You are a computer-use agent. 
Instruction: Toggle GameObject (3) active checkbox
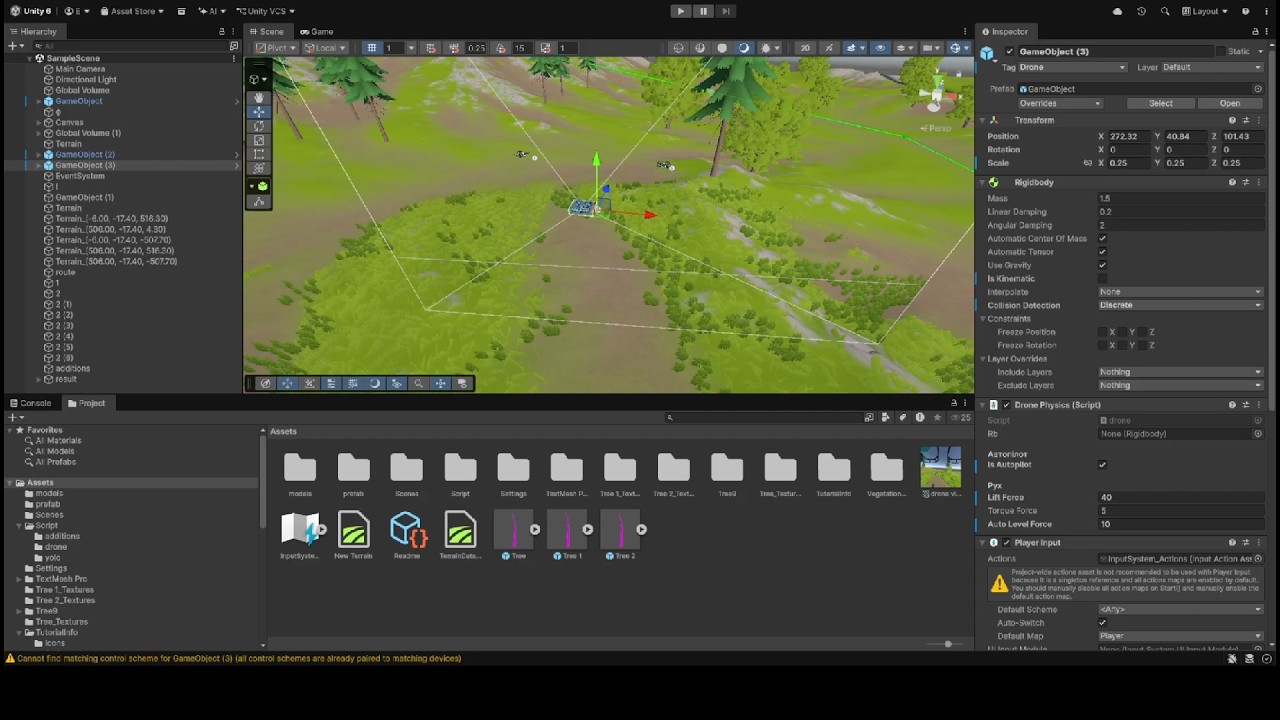pos(1009,52)
